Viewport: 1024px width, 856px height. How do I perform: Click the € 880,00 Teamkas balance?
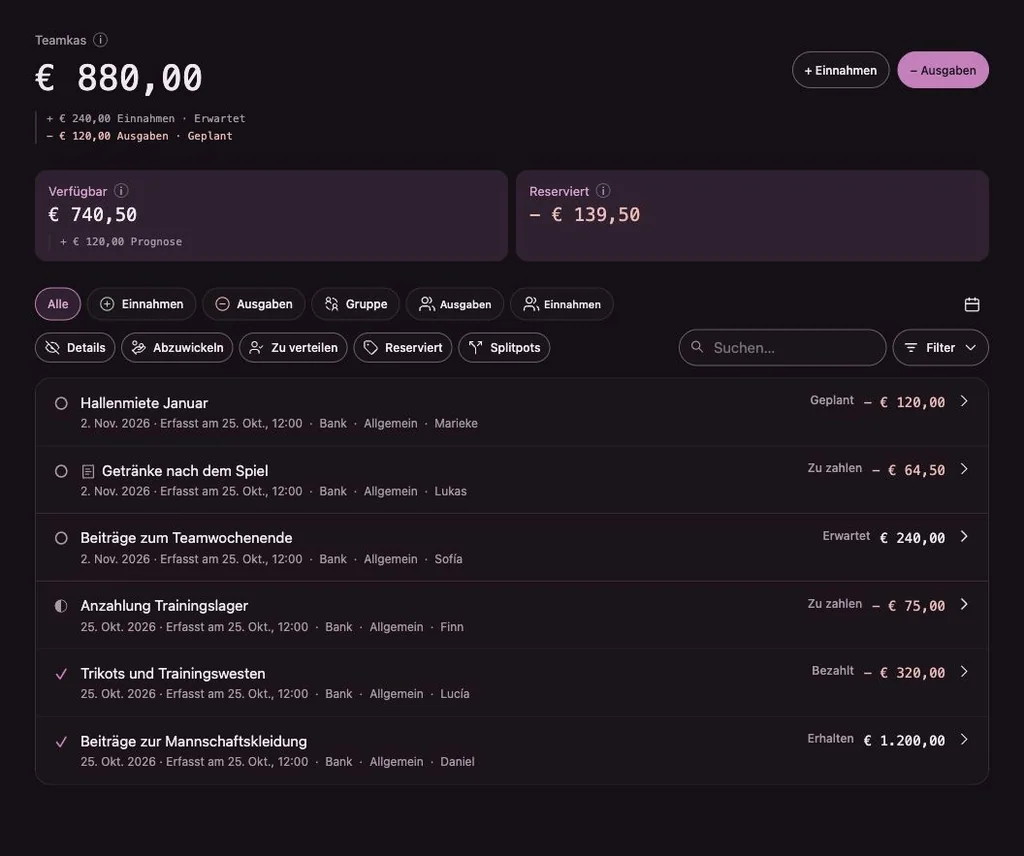119,78
